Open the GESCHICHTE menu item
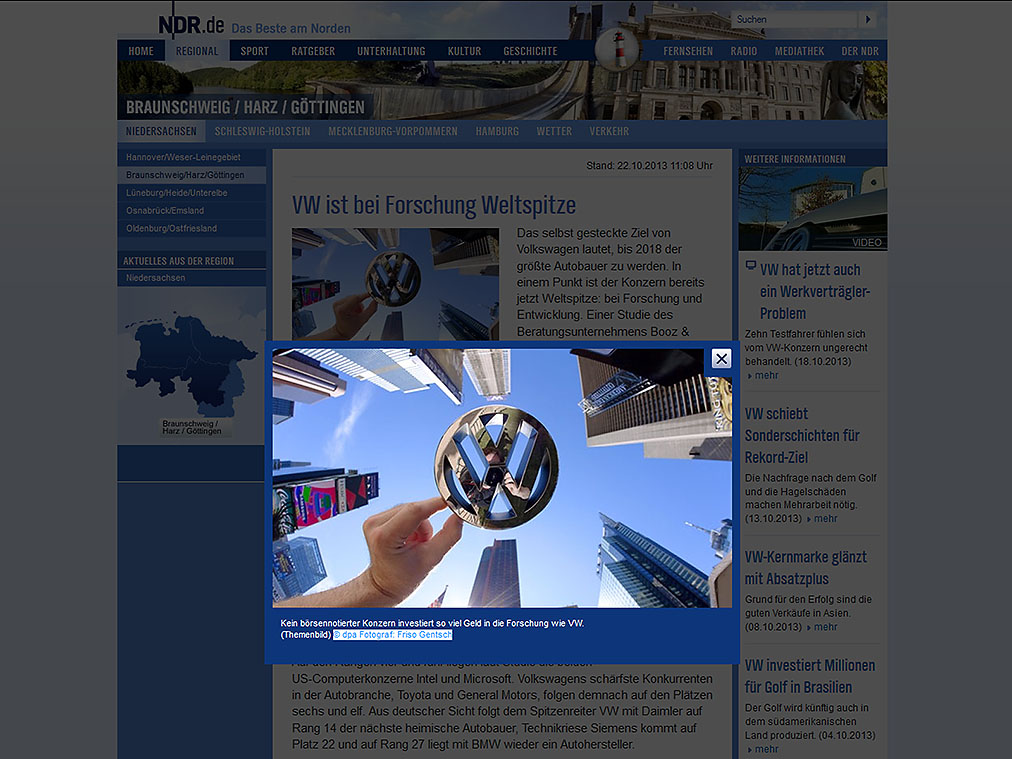Screen dimensions: 1012x759 tap(530, 51)
